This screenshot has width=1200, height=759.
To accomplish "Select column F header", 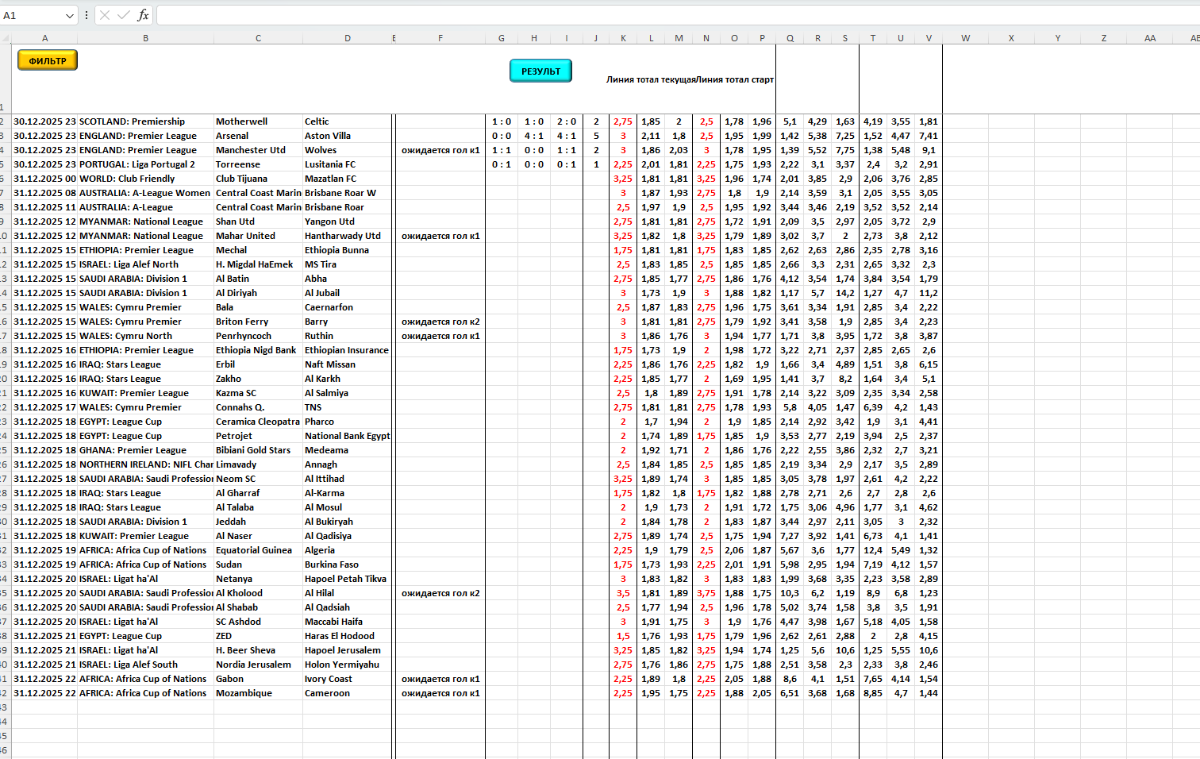I will click(x=440, y=38).
